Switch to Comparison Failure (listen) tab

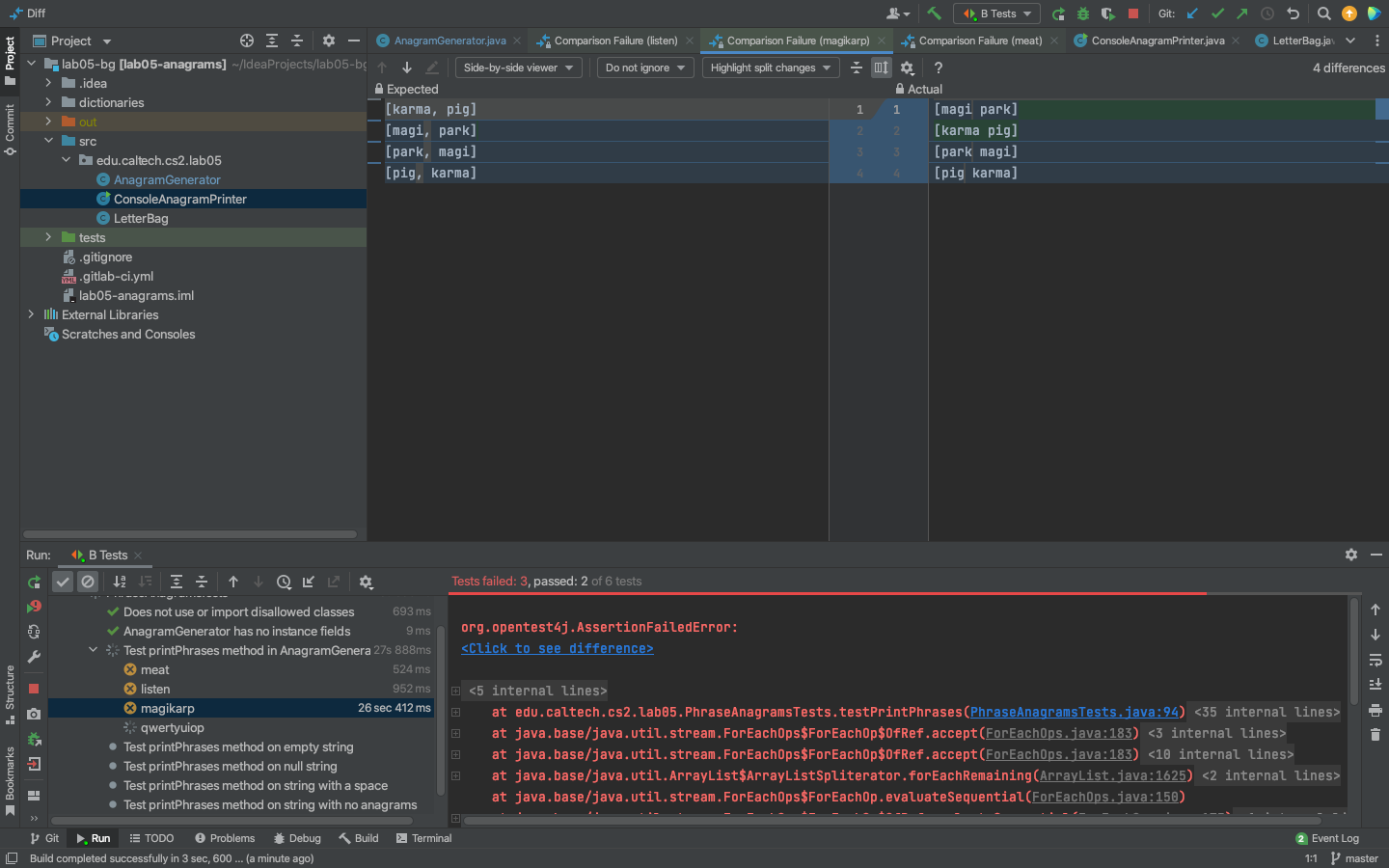(x=615, y=41)
